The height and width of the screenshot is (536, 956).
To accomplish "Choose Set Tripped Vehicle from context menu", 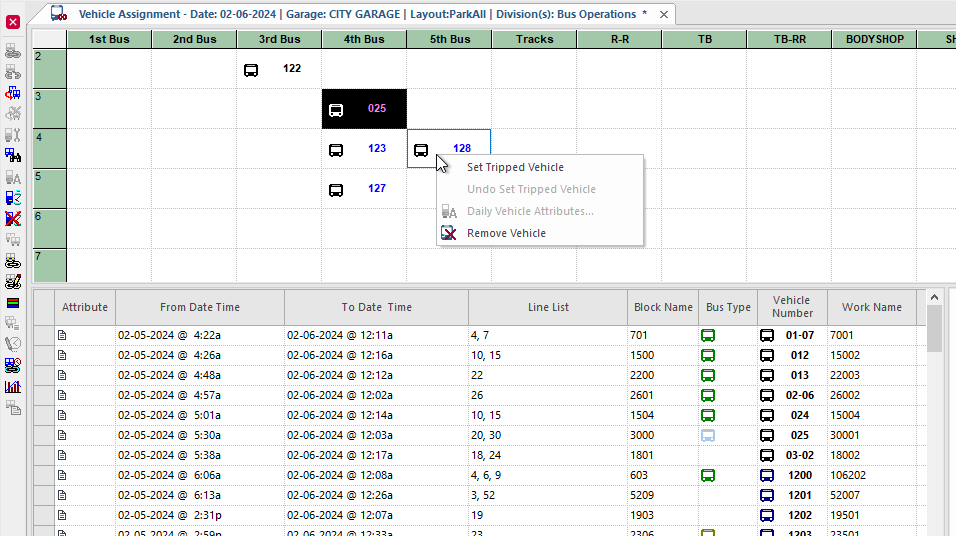I will pyautogui.click(x=515, y=168).
